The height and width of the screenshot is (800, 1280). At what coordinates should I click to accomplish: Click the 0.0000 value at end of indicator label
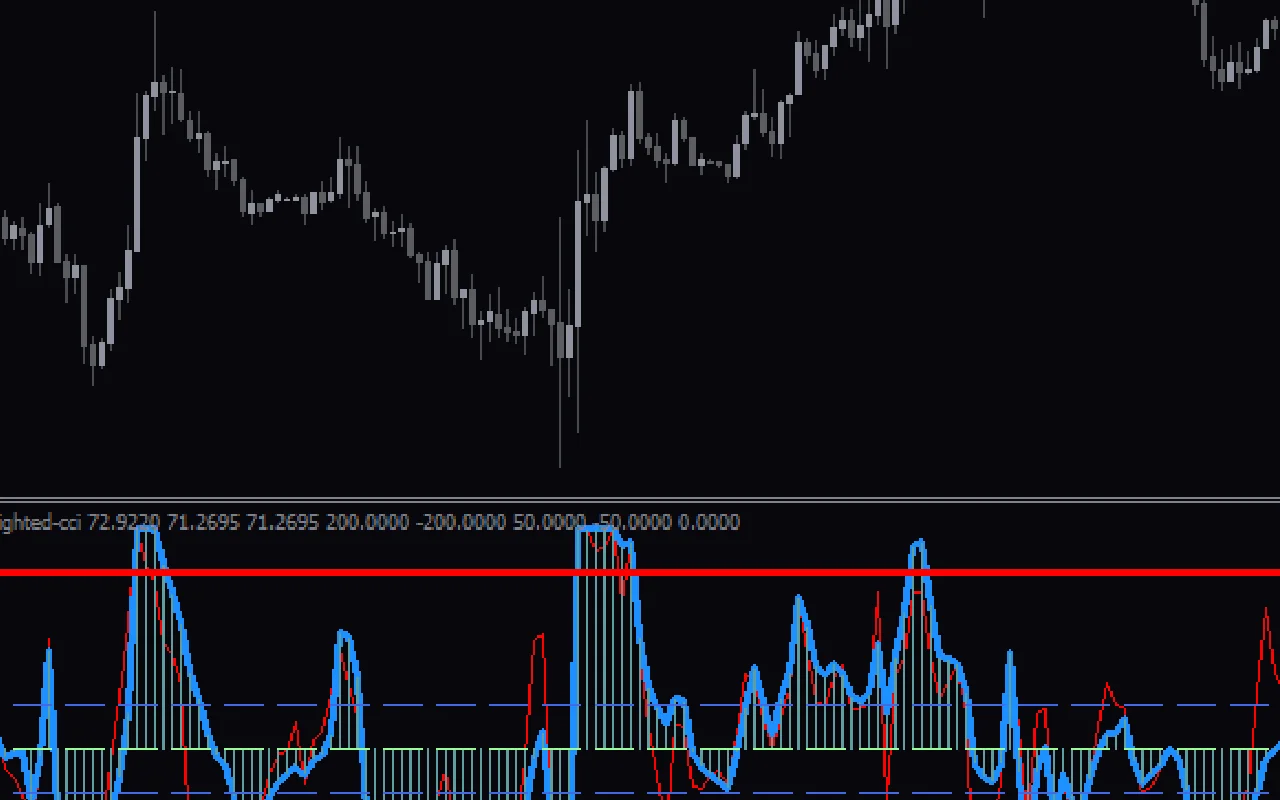coord(708,522)
